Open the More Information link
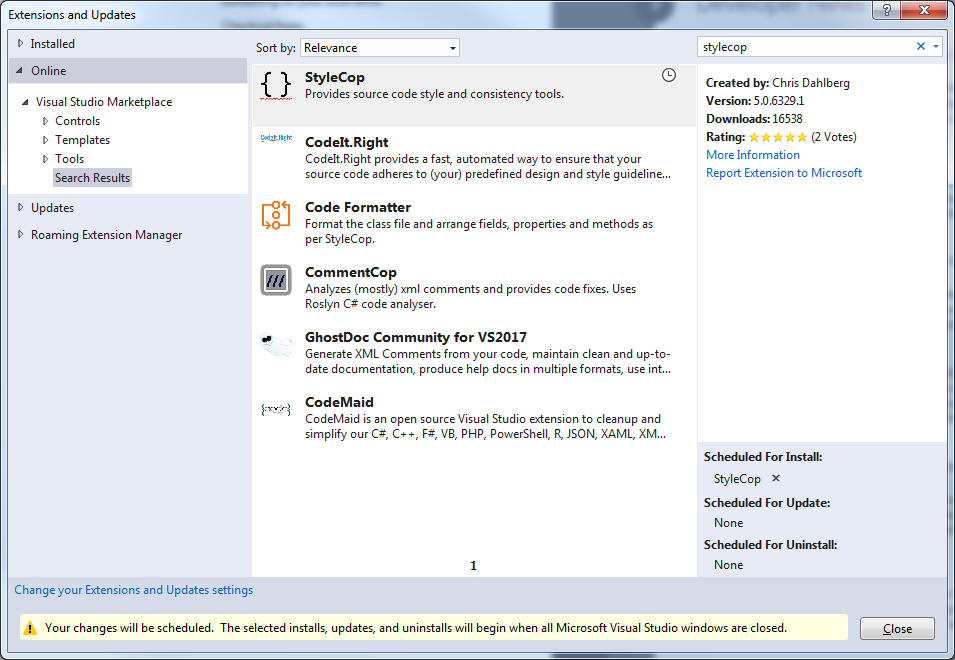955x660 pixels. [x=752, y=155]
